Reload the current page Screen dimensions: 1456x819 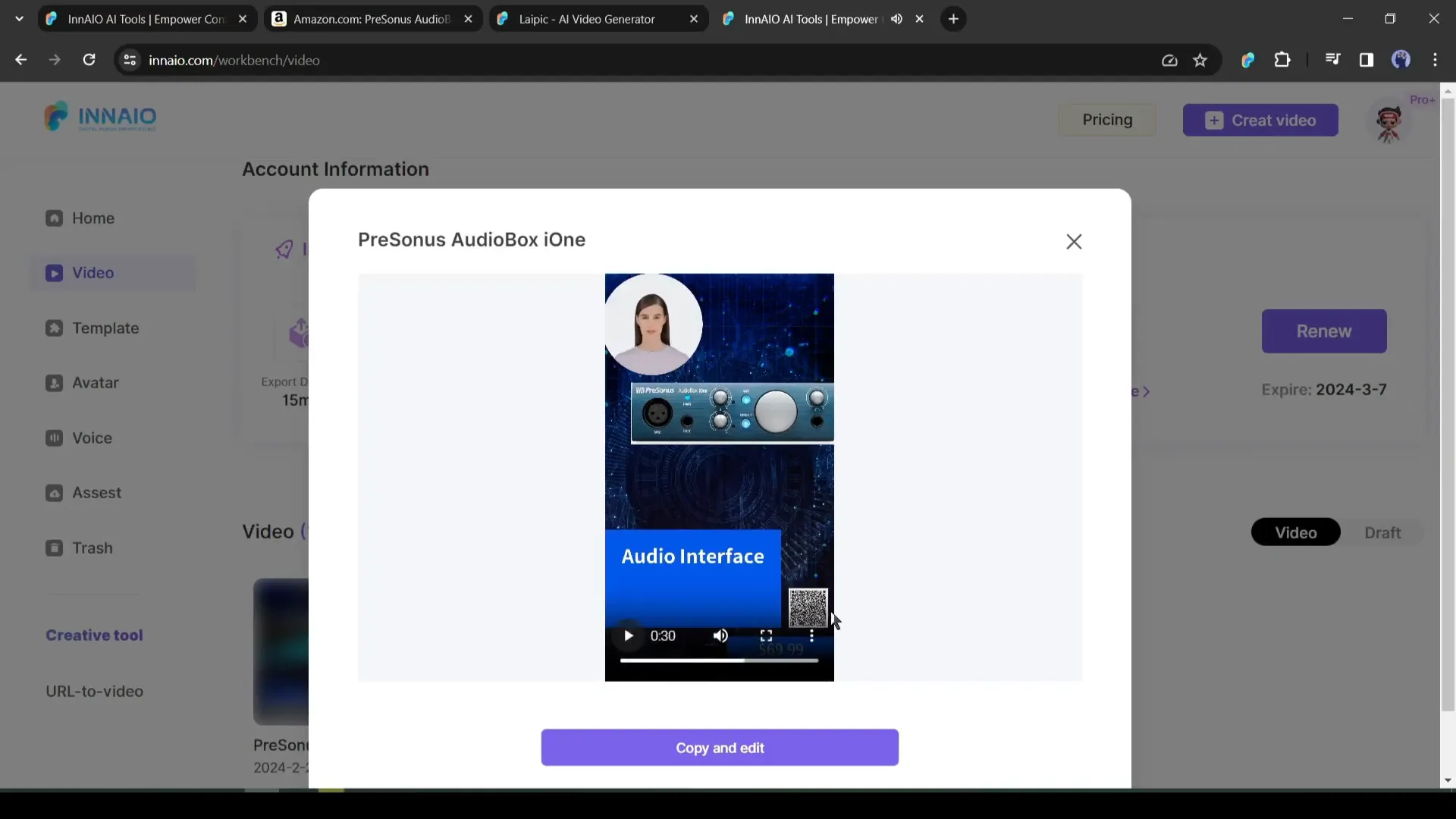pyautogui.click(x=89, y=60)
